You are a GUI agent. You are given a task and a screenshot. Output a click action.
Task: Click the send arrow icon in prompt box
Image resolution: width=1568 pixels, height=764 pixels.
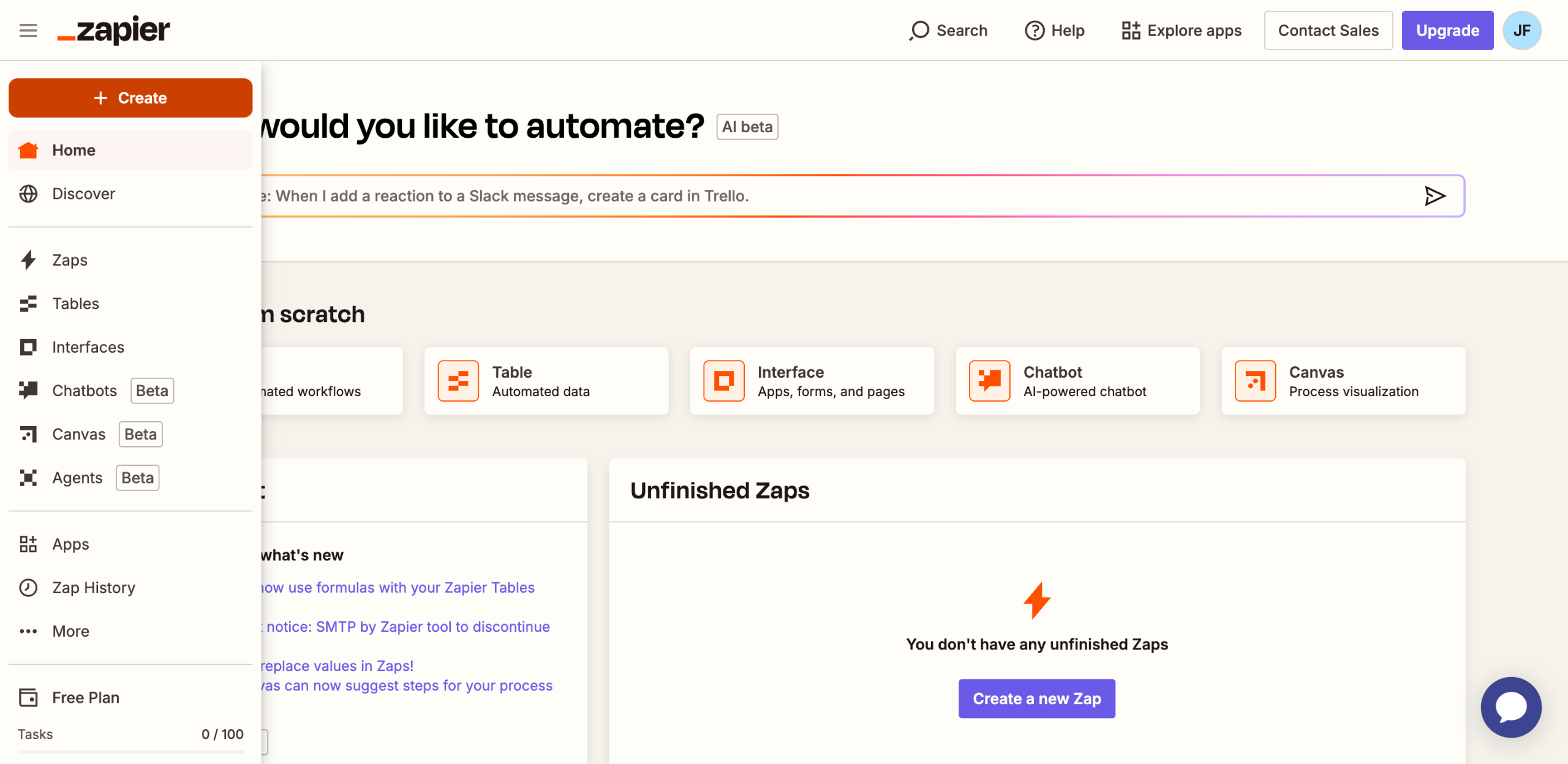click(1434, 196)
